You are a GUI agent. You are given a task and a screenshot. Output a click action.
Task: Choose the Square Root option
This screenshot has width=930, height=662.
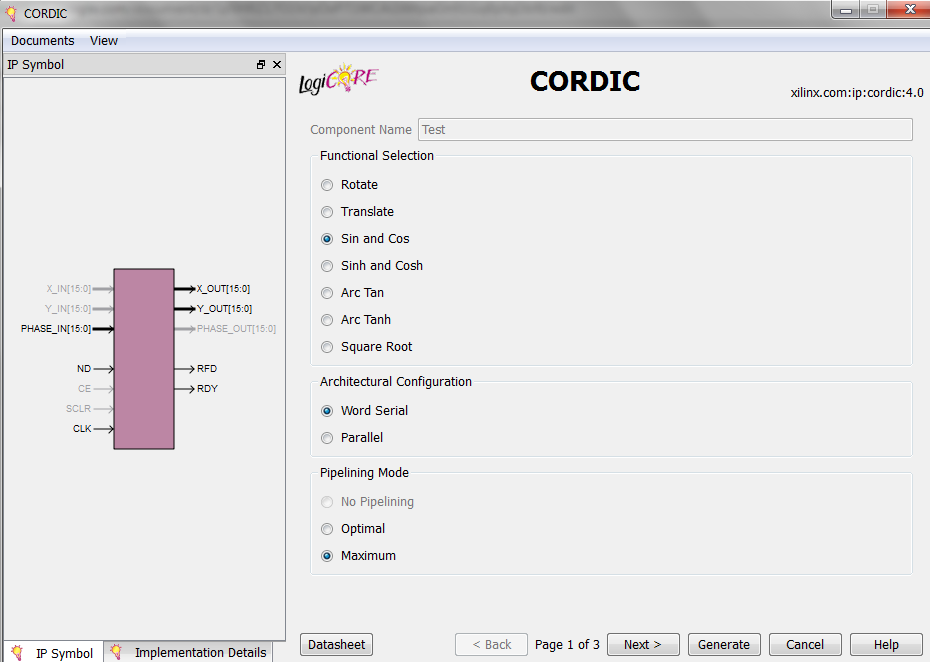pyautogui.click(x=327, y=347)
